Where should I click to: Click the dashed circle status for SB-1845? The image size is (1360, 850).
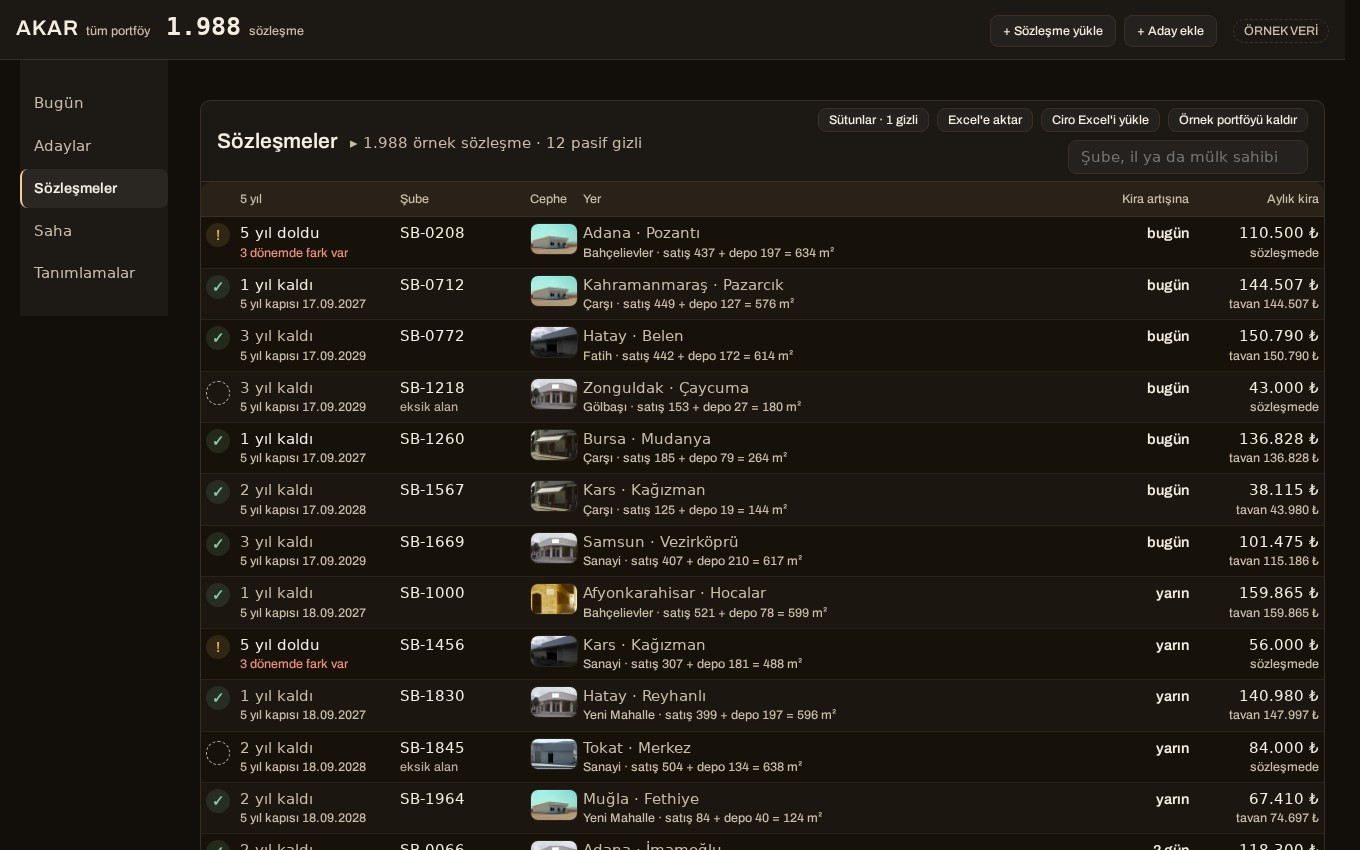[x=218, y=753]
